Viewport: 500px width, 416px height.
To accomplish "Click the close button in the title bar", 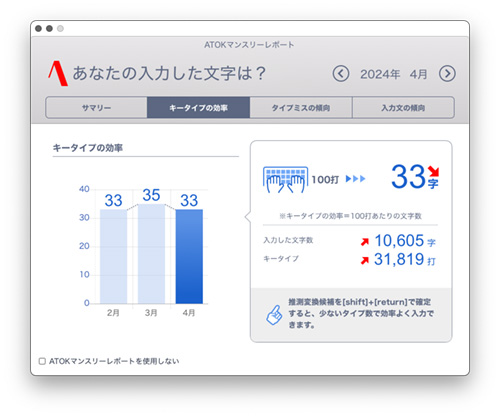I will point(38,29).
